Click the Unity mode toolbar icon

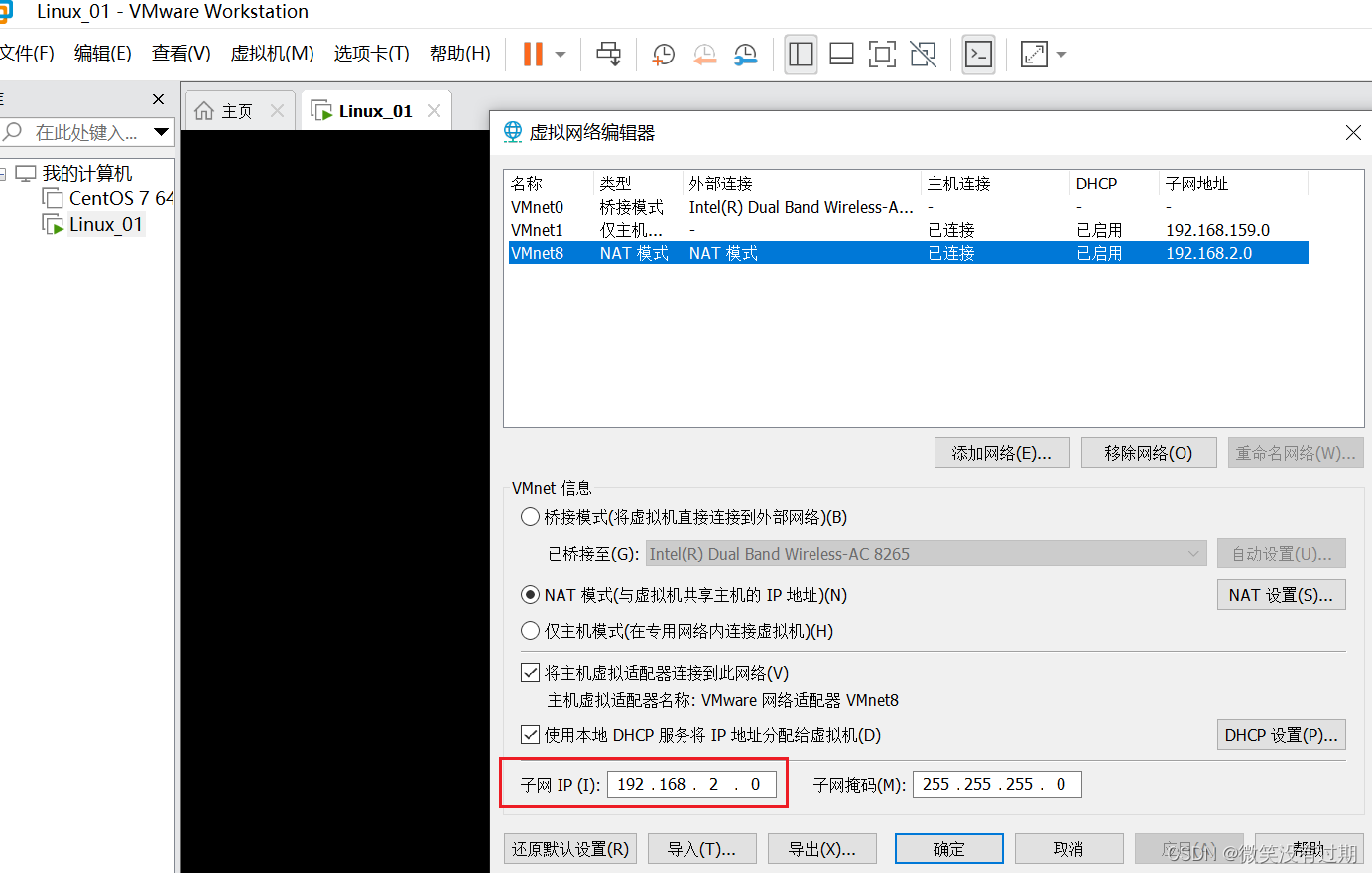(924, 54)
